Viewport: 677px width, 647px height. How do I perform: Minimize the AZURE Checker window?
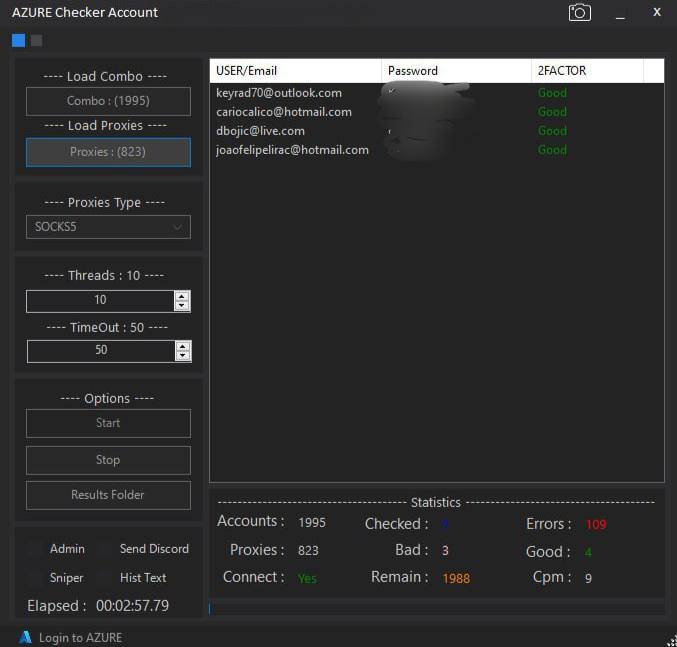(x=620, y=15)
